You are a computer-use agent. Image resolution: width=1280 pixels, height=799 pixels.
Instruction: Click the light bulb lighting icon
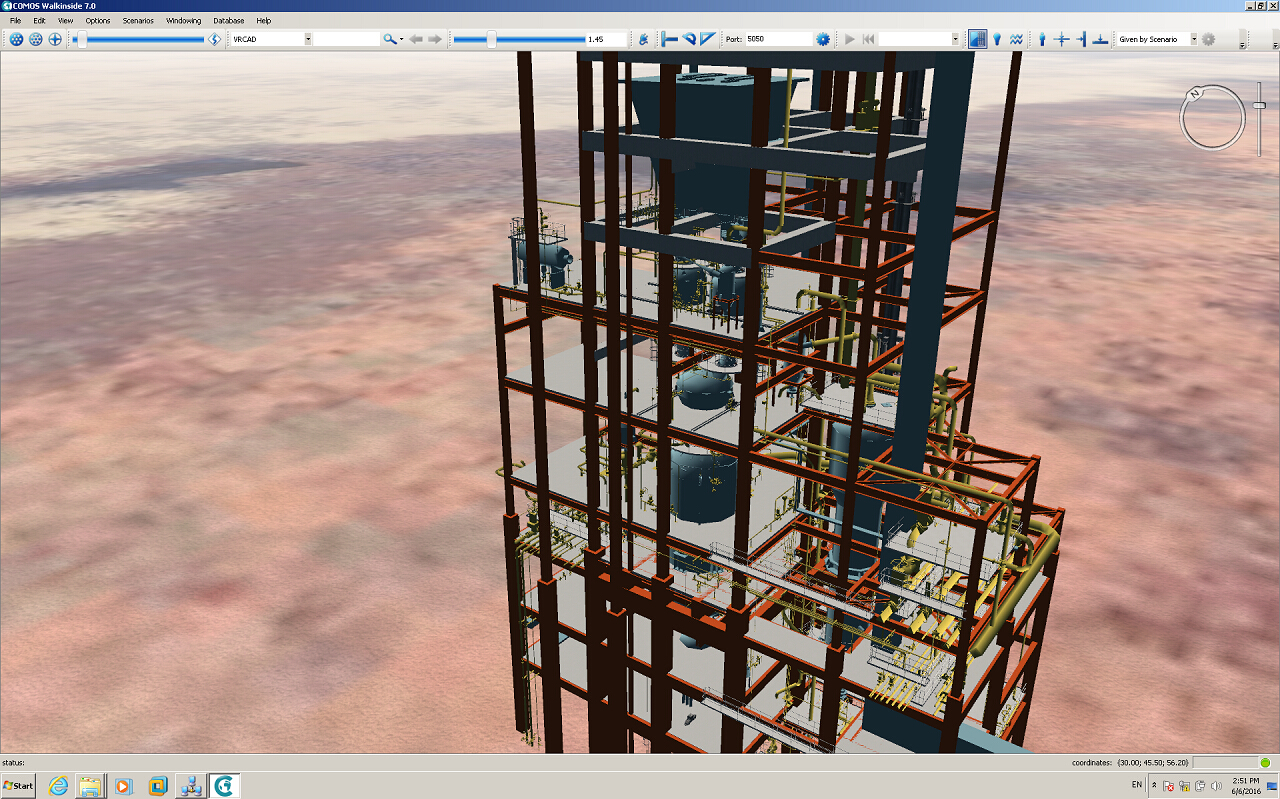click(x=997, y=39)
